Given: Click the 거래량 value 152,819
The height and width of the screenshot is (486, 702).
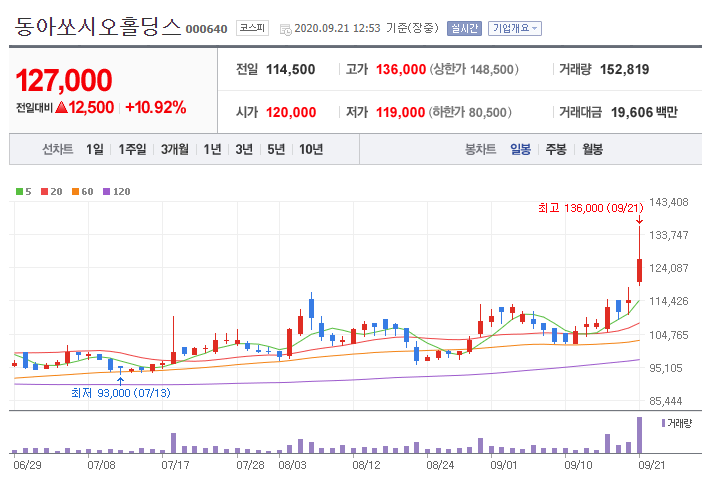Looking at the screenshot, I should pyautogui.click(x=625, y=69).
